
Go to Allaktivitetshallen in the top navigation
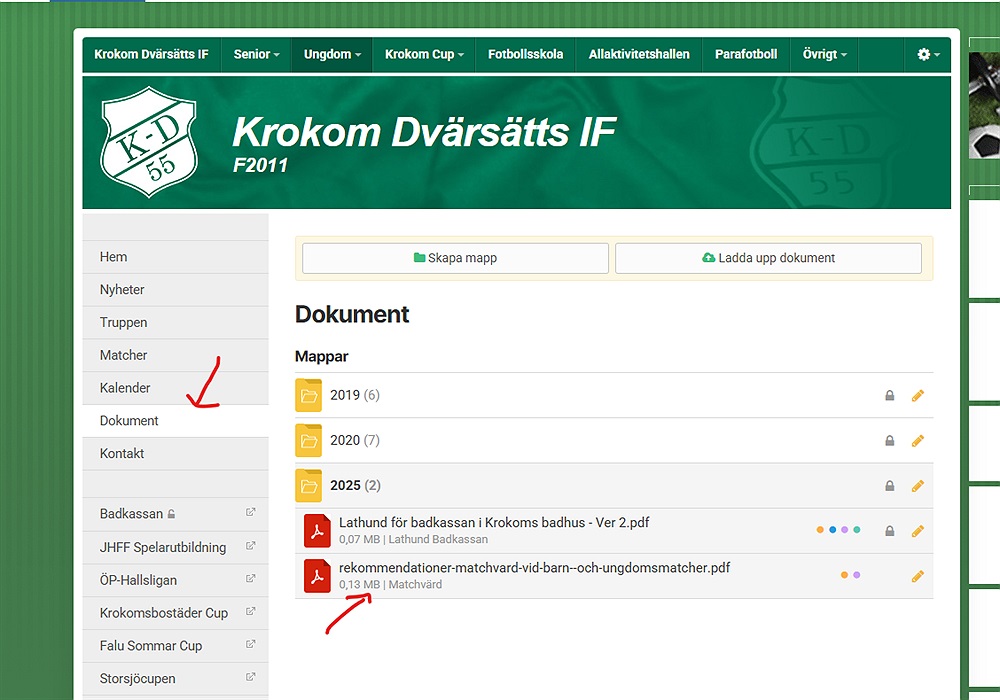[x=639, y=54]
